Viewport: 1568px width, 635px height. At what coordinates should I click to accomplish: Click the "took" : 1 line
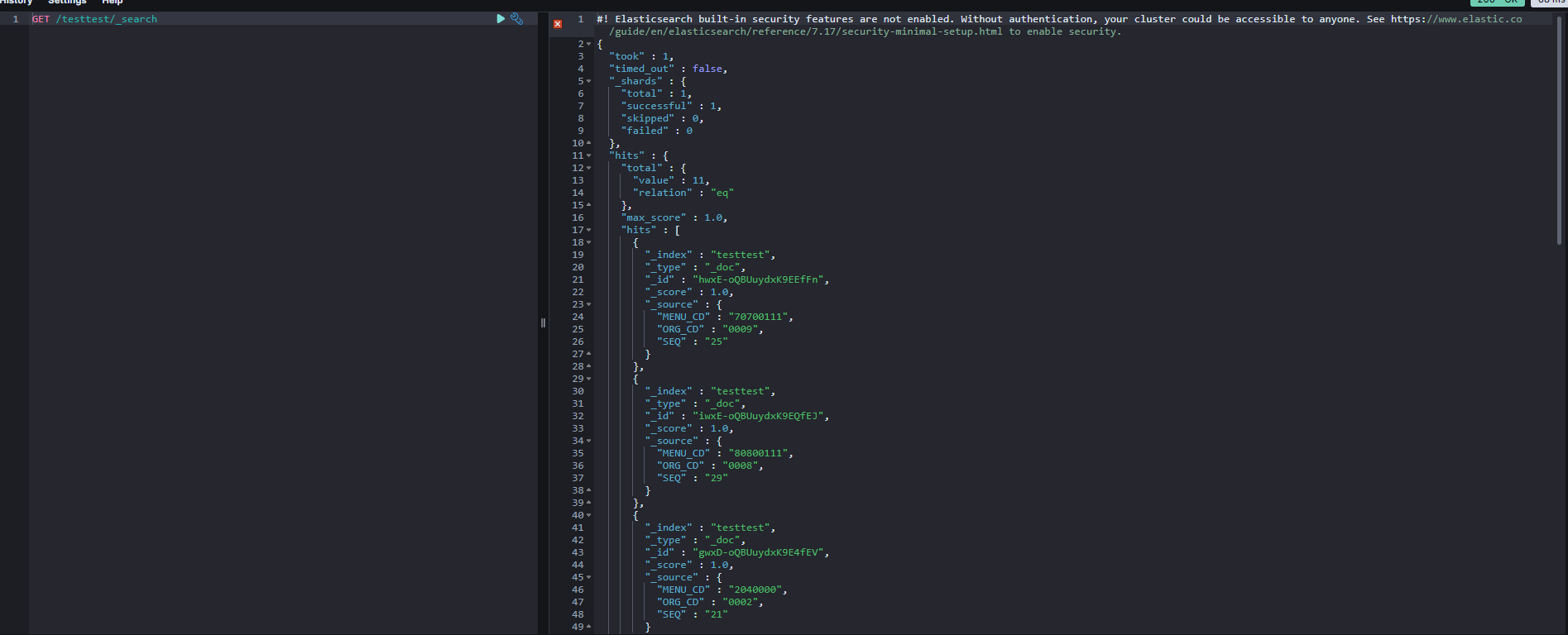(x=641, y=56)
